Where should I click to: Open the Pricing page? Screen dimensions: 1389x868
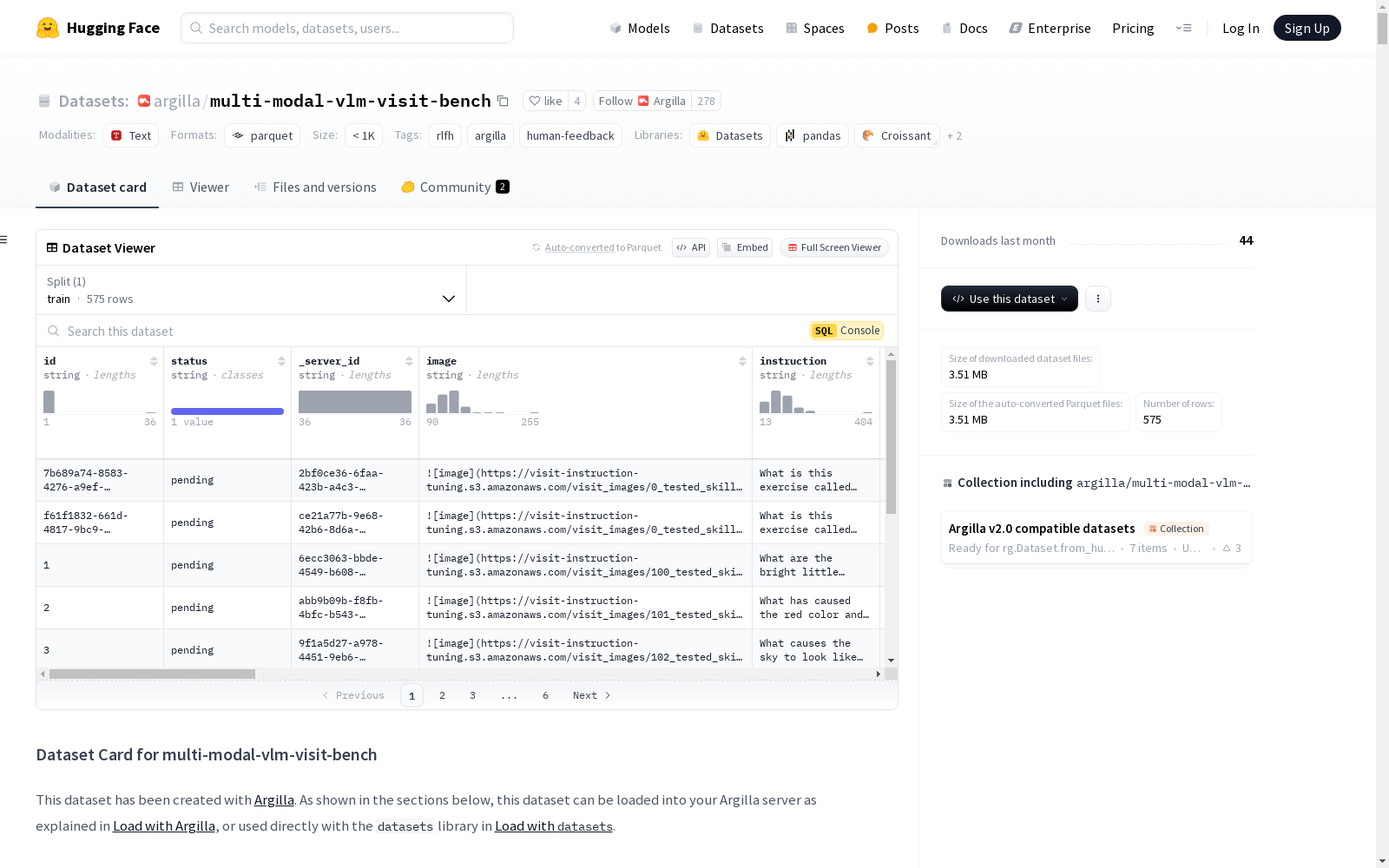[1133, 28]
